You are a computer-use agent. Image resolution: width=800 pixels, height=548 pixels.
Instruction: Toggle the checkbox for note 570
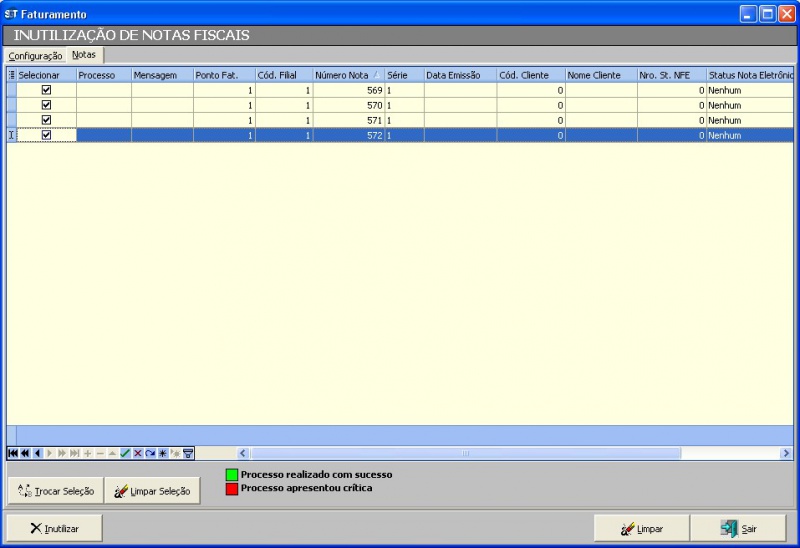[46, 105]
